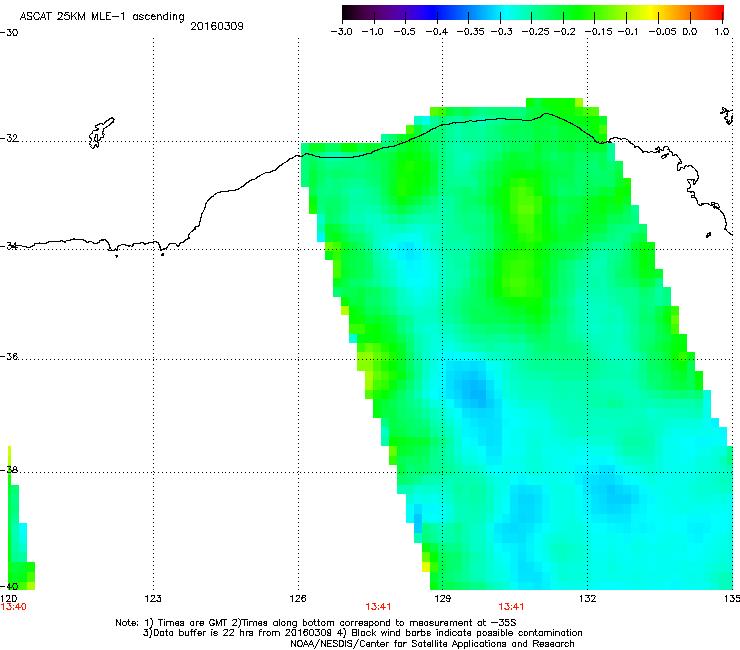Select the -34 latitude axis label
The image size is (740, 650).
pos(9,246)
